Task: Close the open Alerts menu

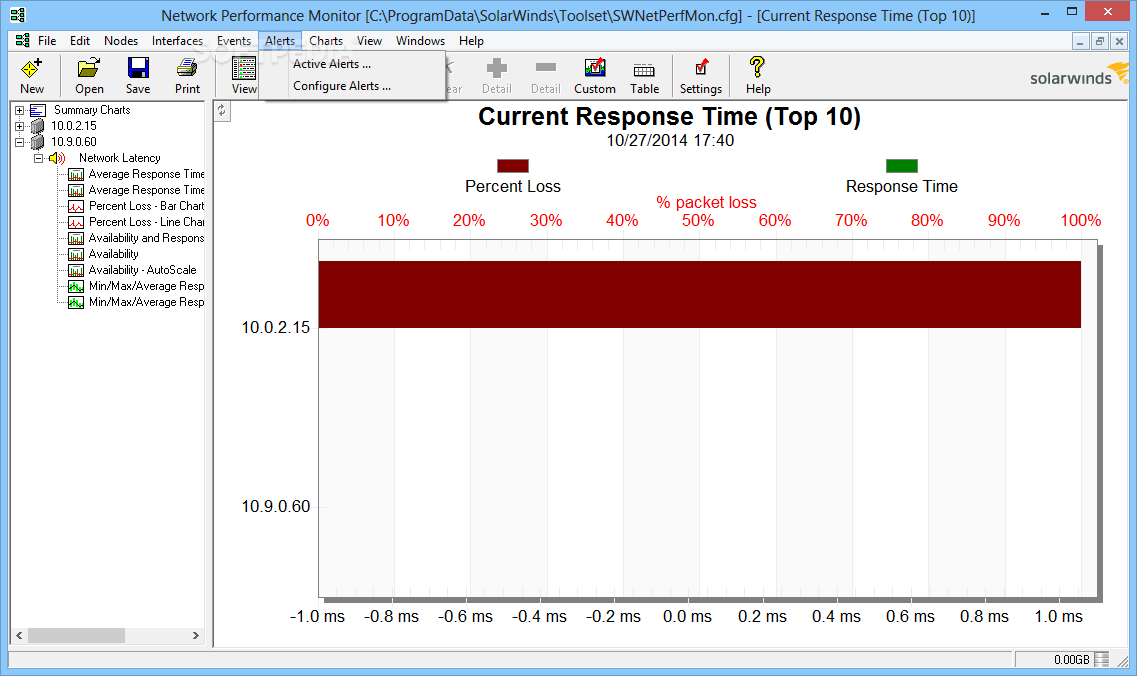Action: (x=280, y=41)
